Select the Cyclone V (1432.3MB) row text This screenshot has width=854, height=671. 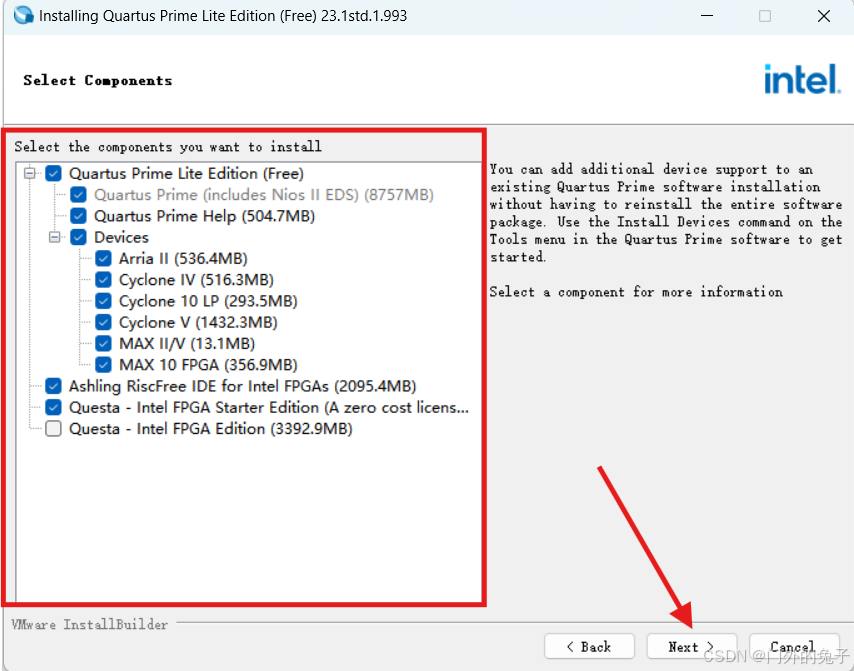point(198,322)
